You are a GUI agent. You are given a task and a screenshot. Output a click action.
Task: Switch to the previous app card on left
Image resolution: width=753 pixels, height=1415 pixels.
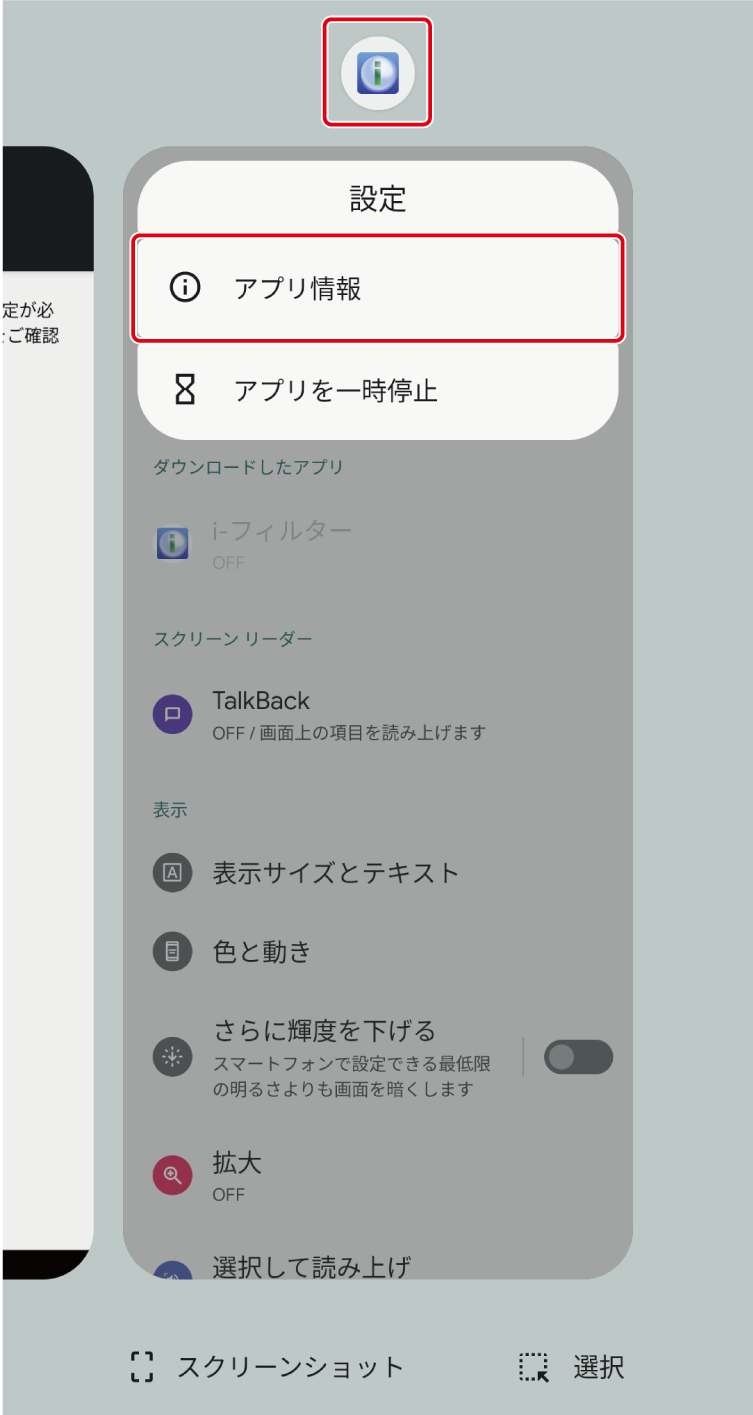click(47, 712)
